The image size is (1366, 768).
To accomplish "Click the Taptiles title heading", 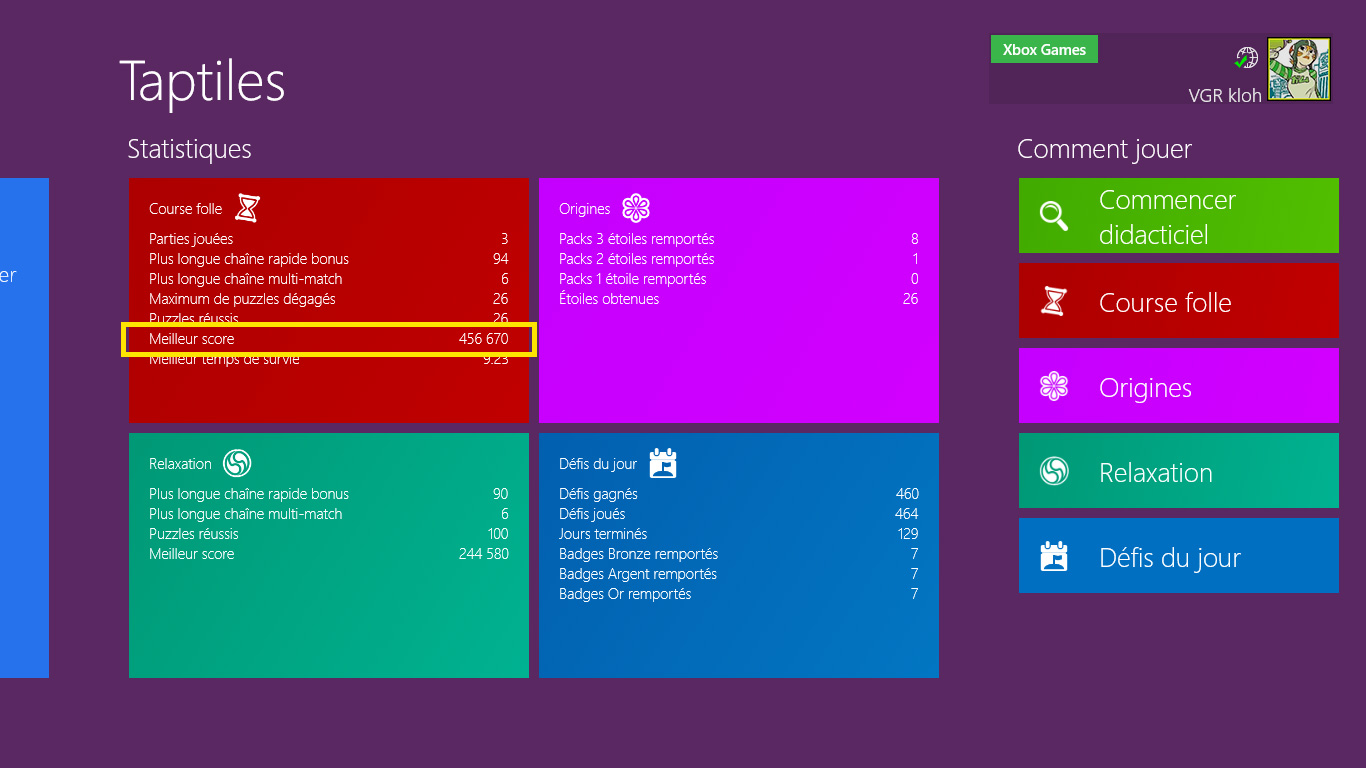I will tap(202, 82).
